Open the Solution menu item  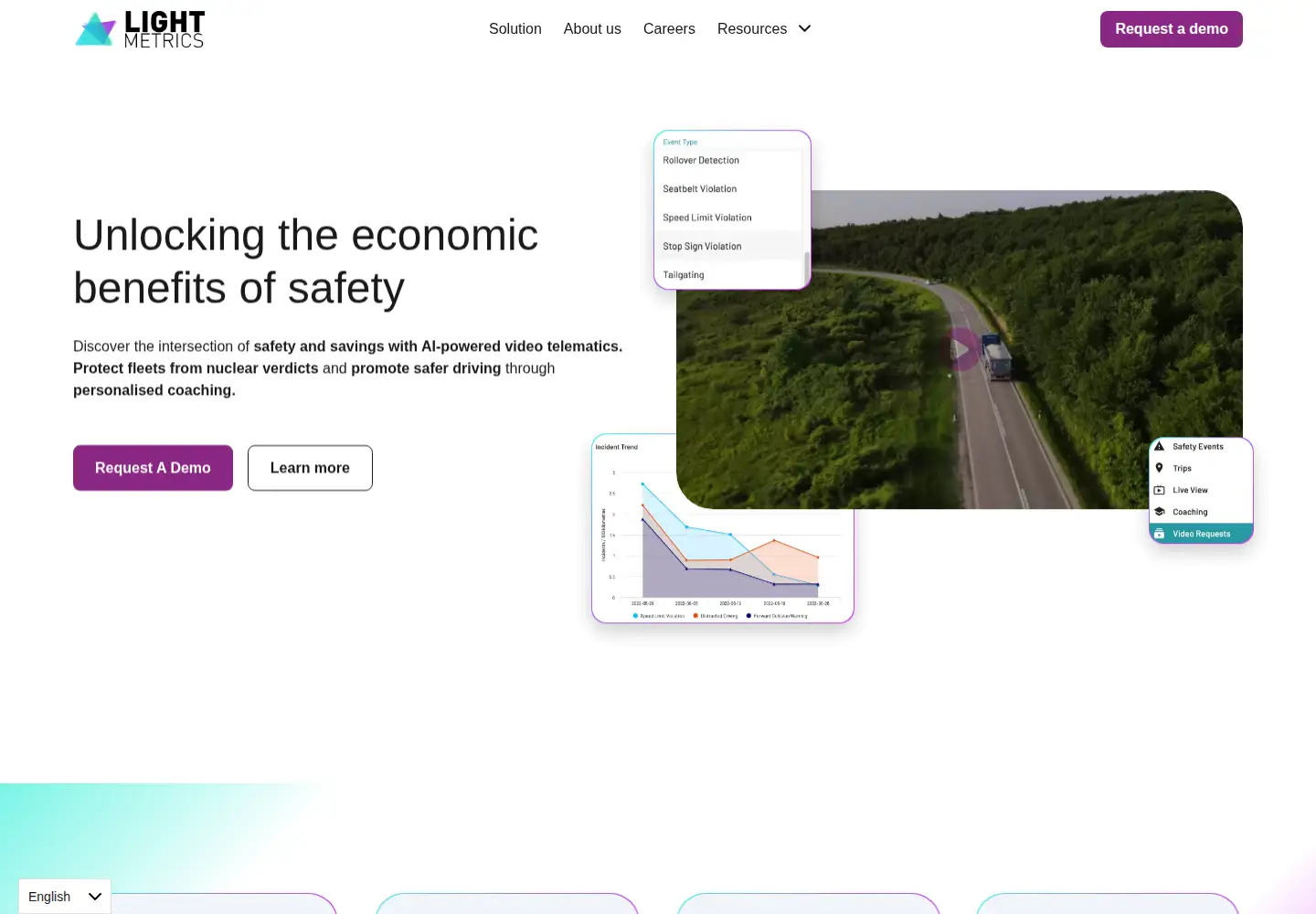point(515,29)
